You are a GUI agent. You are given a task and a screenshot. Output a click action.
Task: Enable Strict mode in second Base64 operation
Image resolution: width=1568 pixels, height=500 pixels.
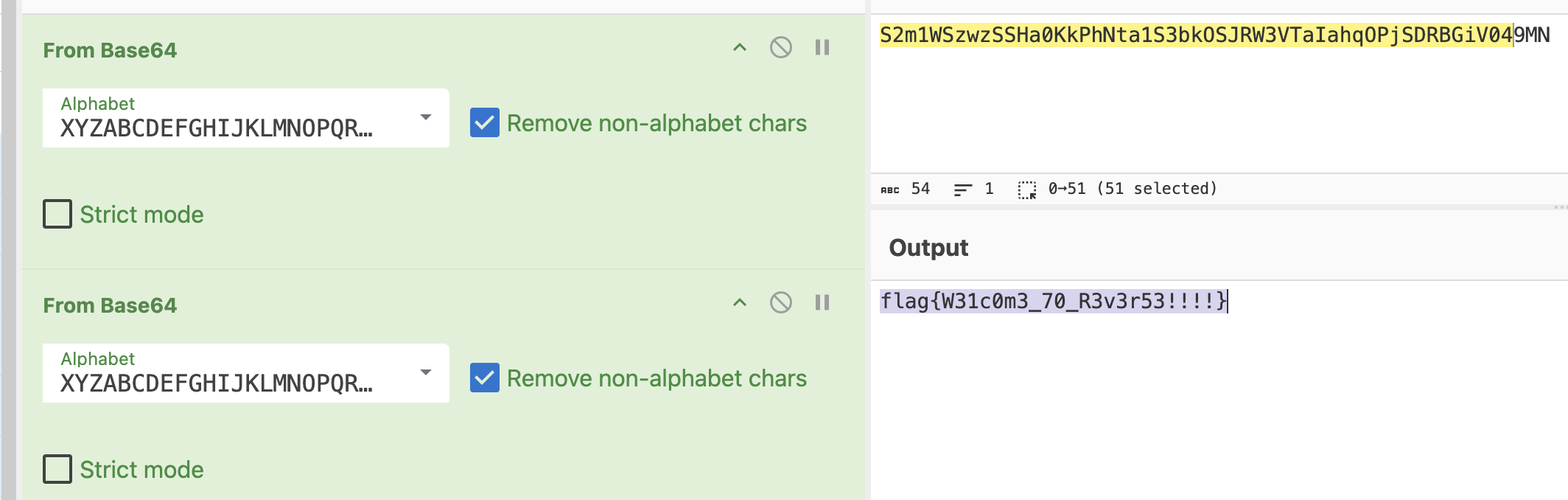tap(57, 469)
